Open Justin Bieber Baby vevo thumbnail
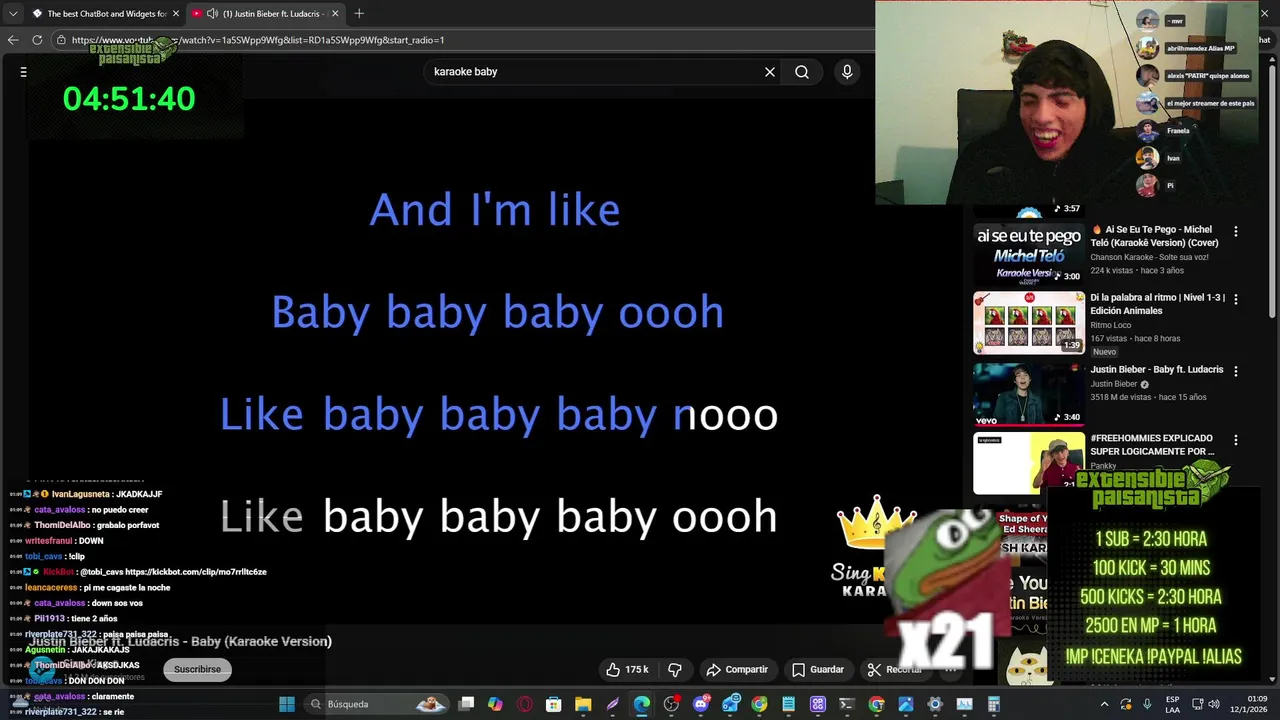The image size is (1280, 720). [x=1029, y=393]
